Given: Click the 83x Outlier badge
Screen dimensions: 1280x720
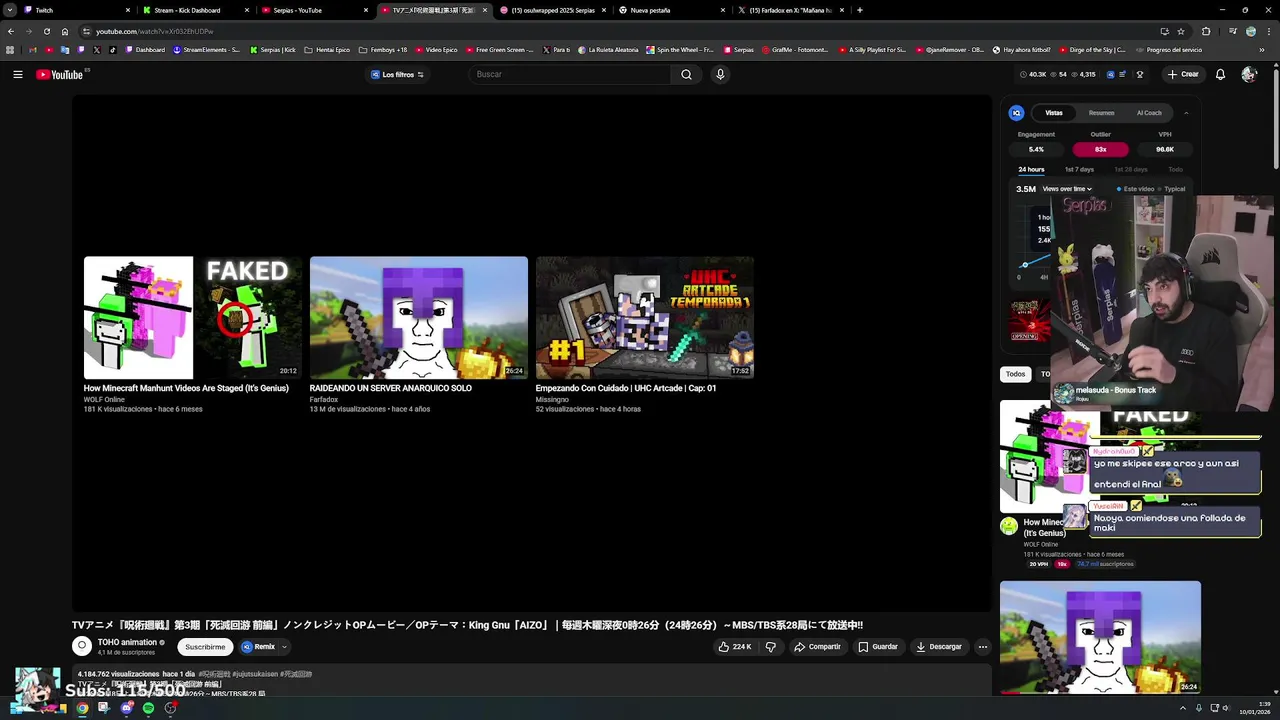Looking at the screenshot, I should pos(1100,149).
